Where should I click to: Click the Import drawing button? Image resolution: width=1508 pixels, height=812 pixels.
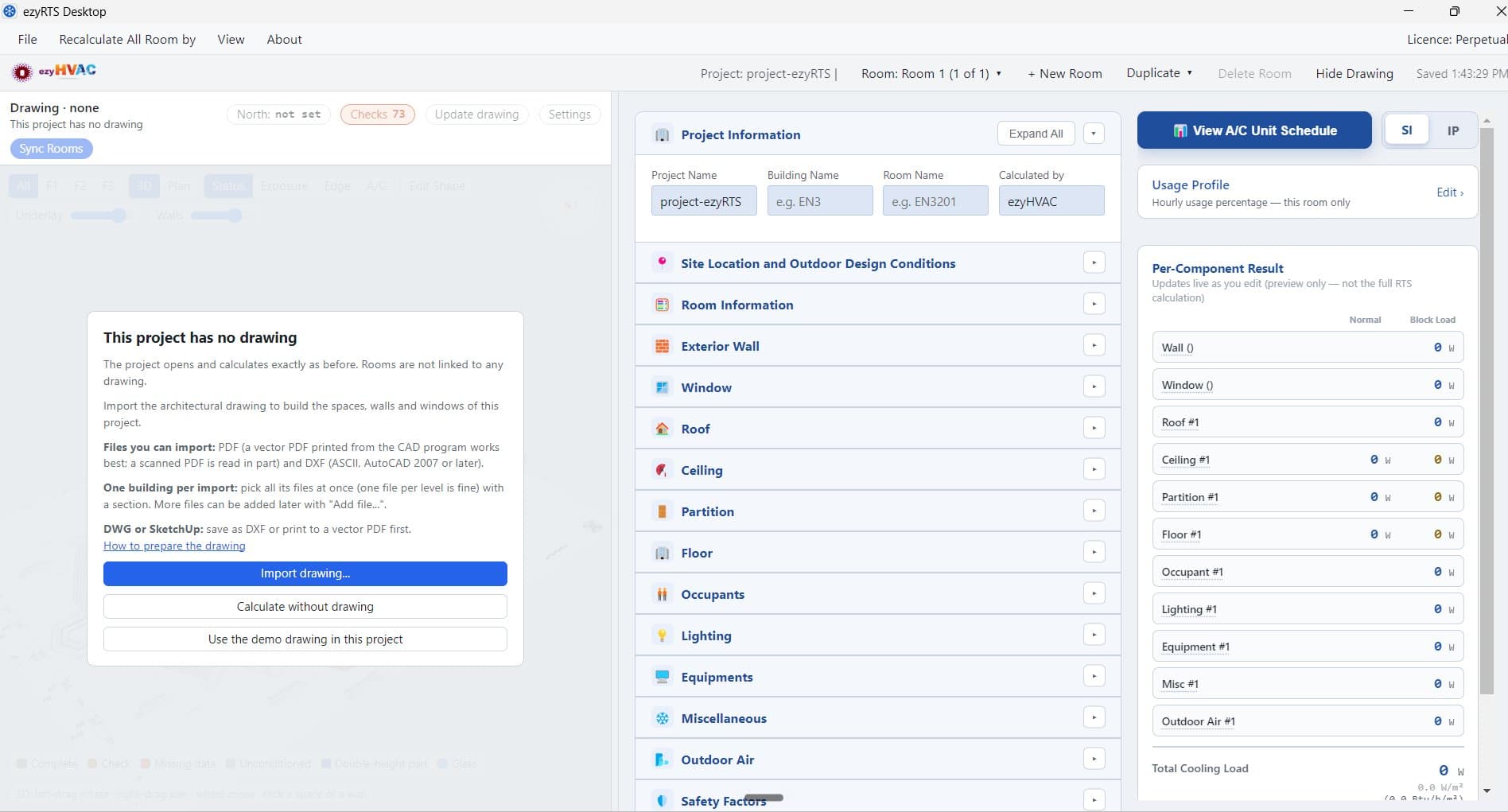pyautogui.click(x=305, y=573)
